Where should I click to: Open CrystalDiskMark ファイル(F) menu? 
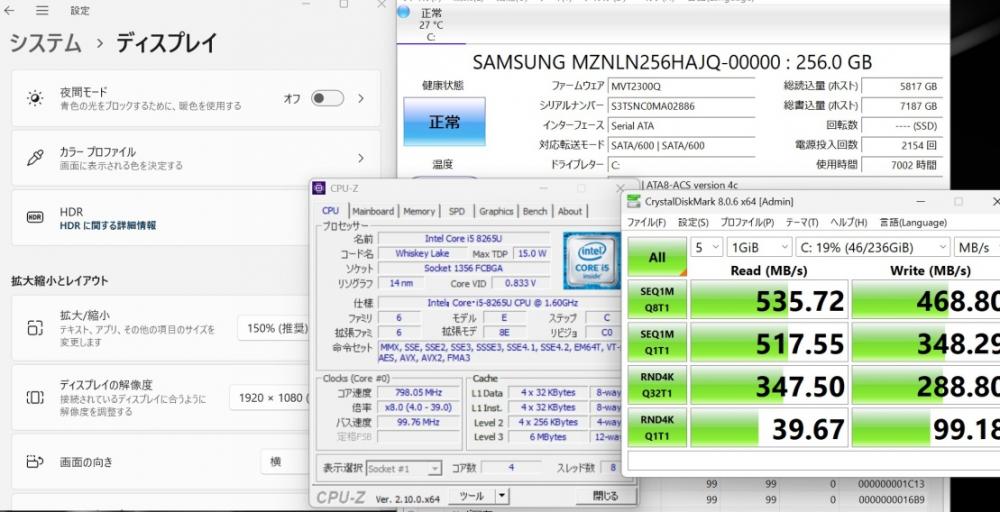(x=647, y=223)
